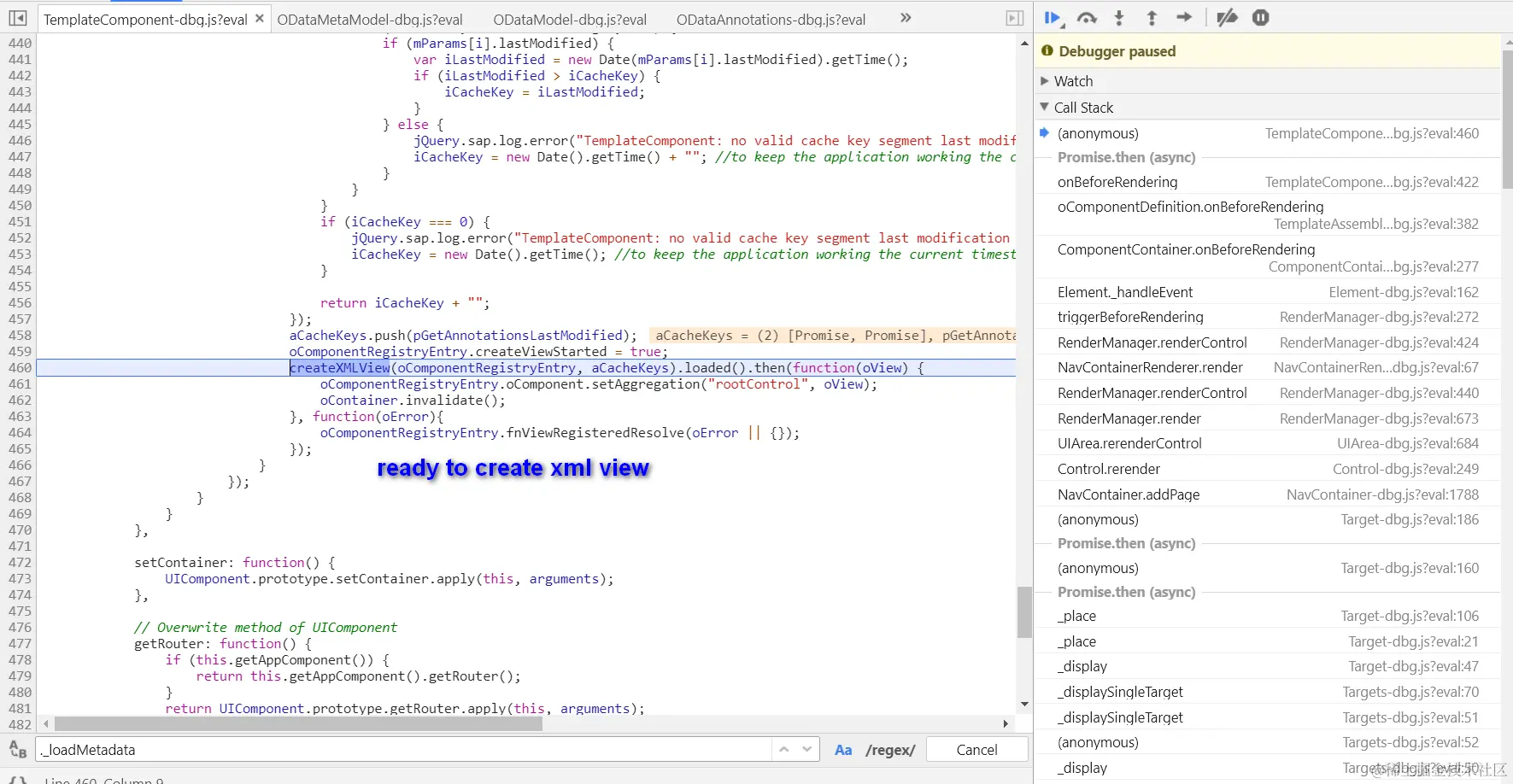This screenshot has height=784, width=1513.
Task: Select onBeforeRendering call stack frame
Action: [1267, 182]
